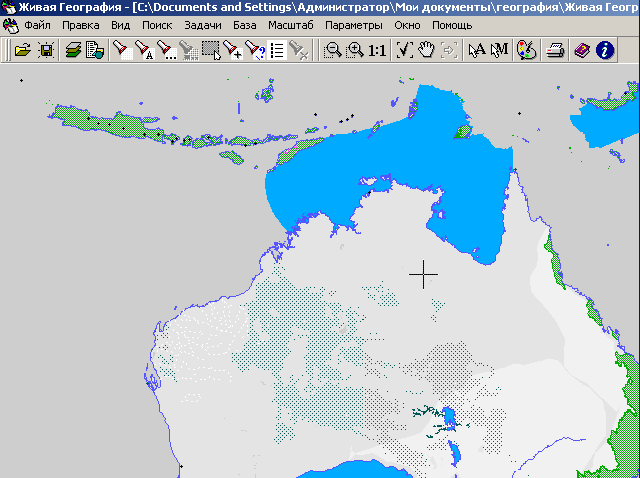Viewport: 640px width, 478px height.
Task: Click the save map icon
Action: point(46,49)
